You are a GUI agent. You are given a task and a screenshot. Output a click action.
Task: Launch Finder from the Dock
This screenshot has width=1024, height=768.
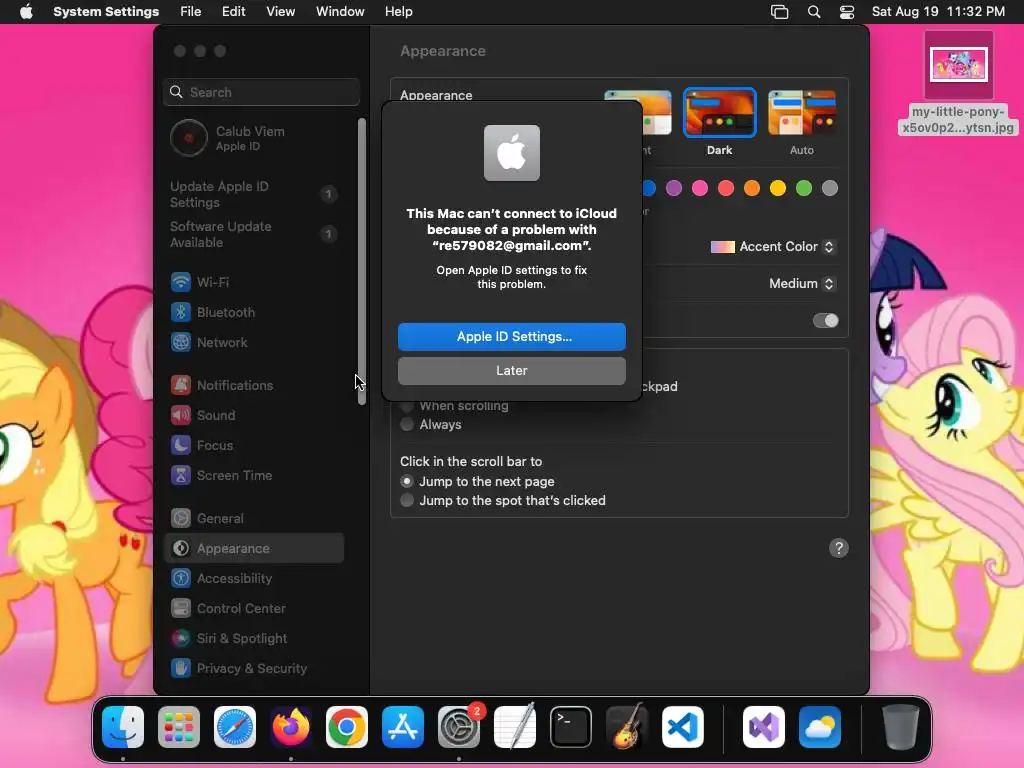point(123,727)
